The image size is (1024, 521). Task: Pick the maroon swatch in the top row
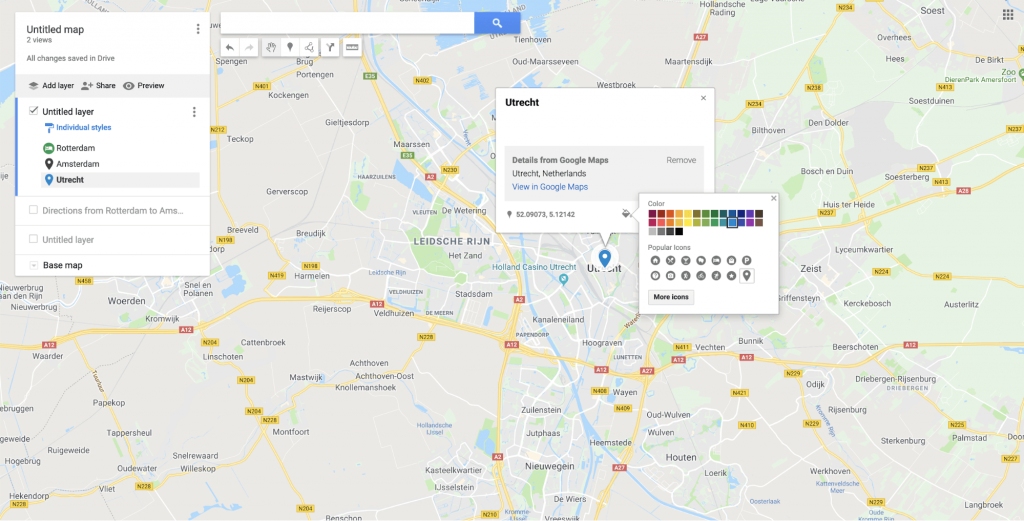652,213
